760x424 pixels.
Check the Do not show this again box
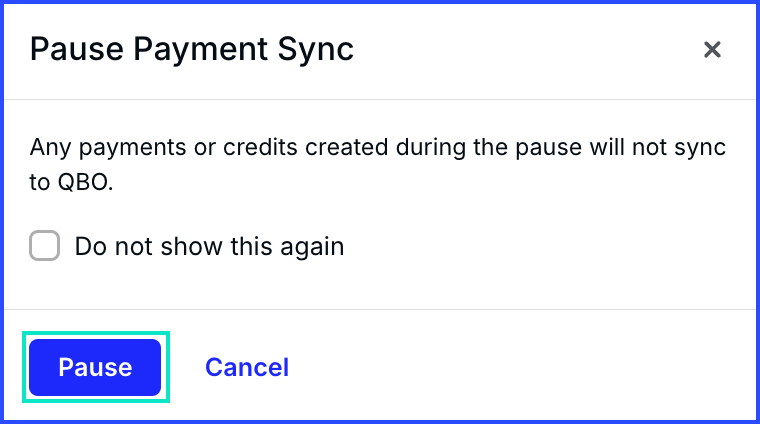(45, 246)
